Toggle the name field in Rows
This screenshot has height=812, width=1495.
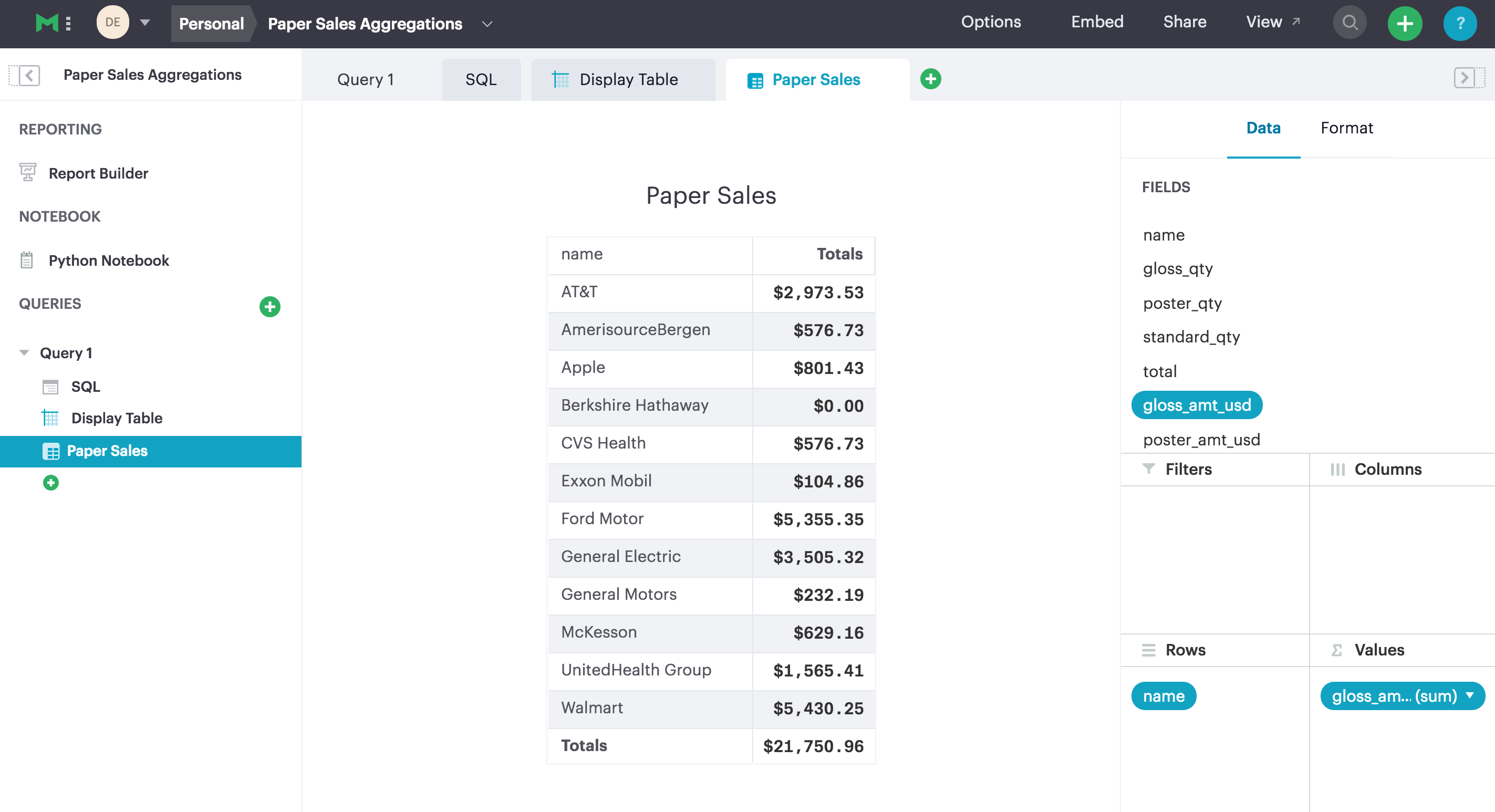tap(1162, 696)
